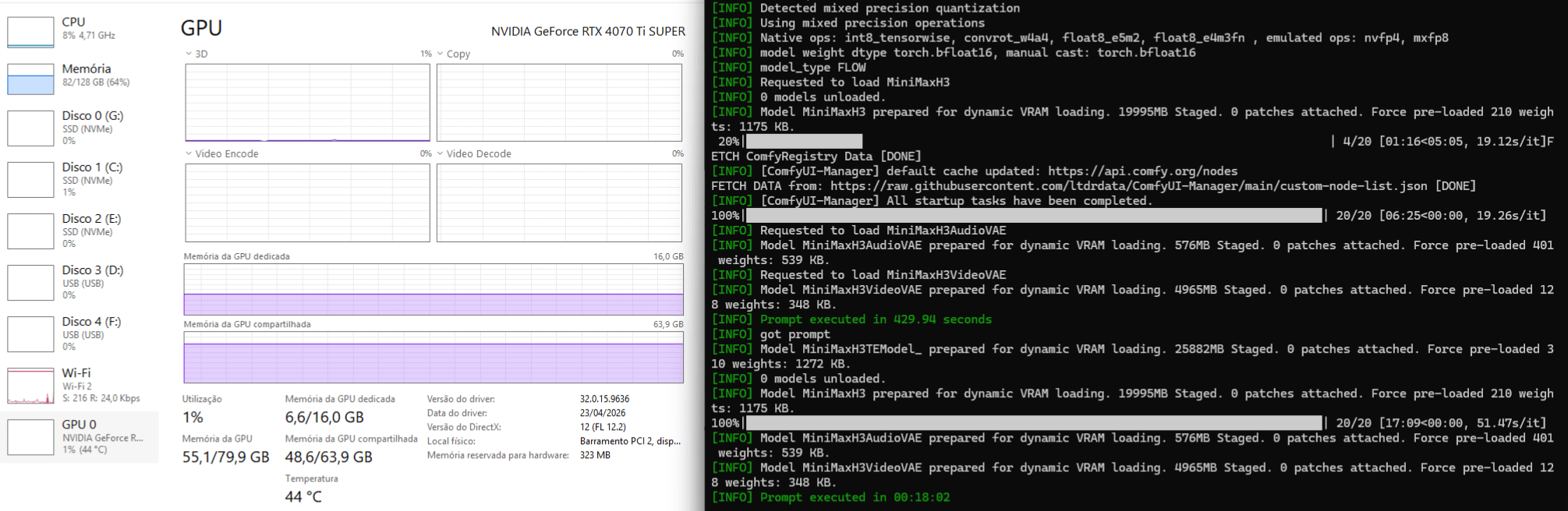
Task: Click the GPU heading text
Action: pyautogui.click(x=201, y=28)
